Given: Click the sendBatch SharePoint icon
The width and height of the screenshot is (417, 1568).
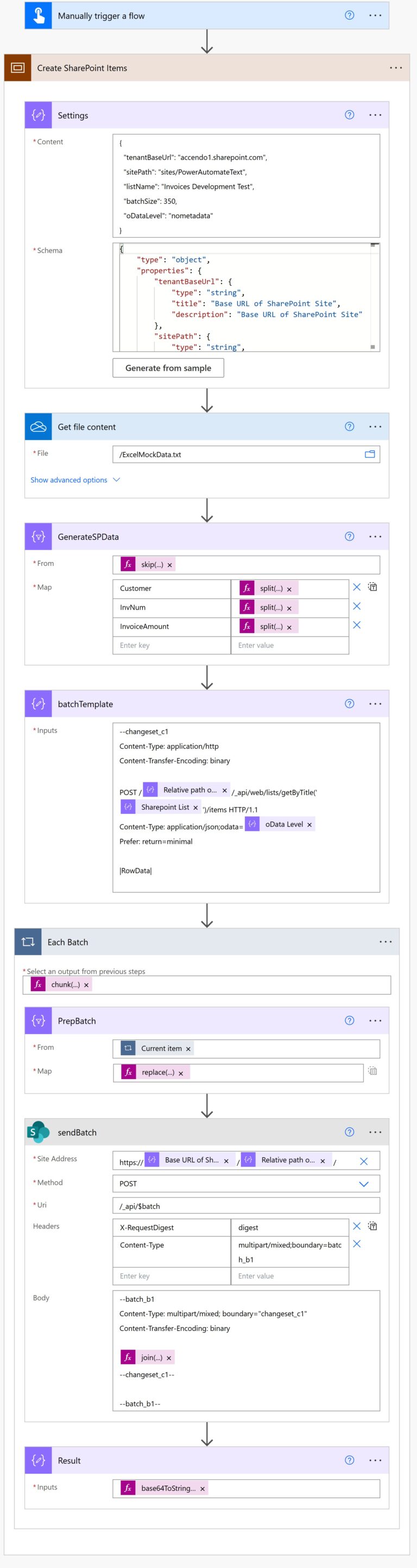Looking at the screenshot, I should point(39,1132).
